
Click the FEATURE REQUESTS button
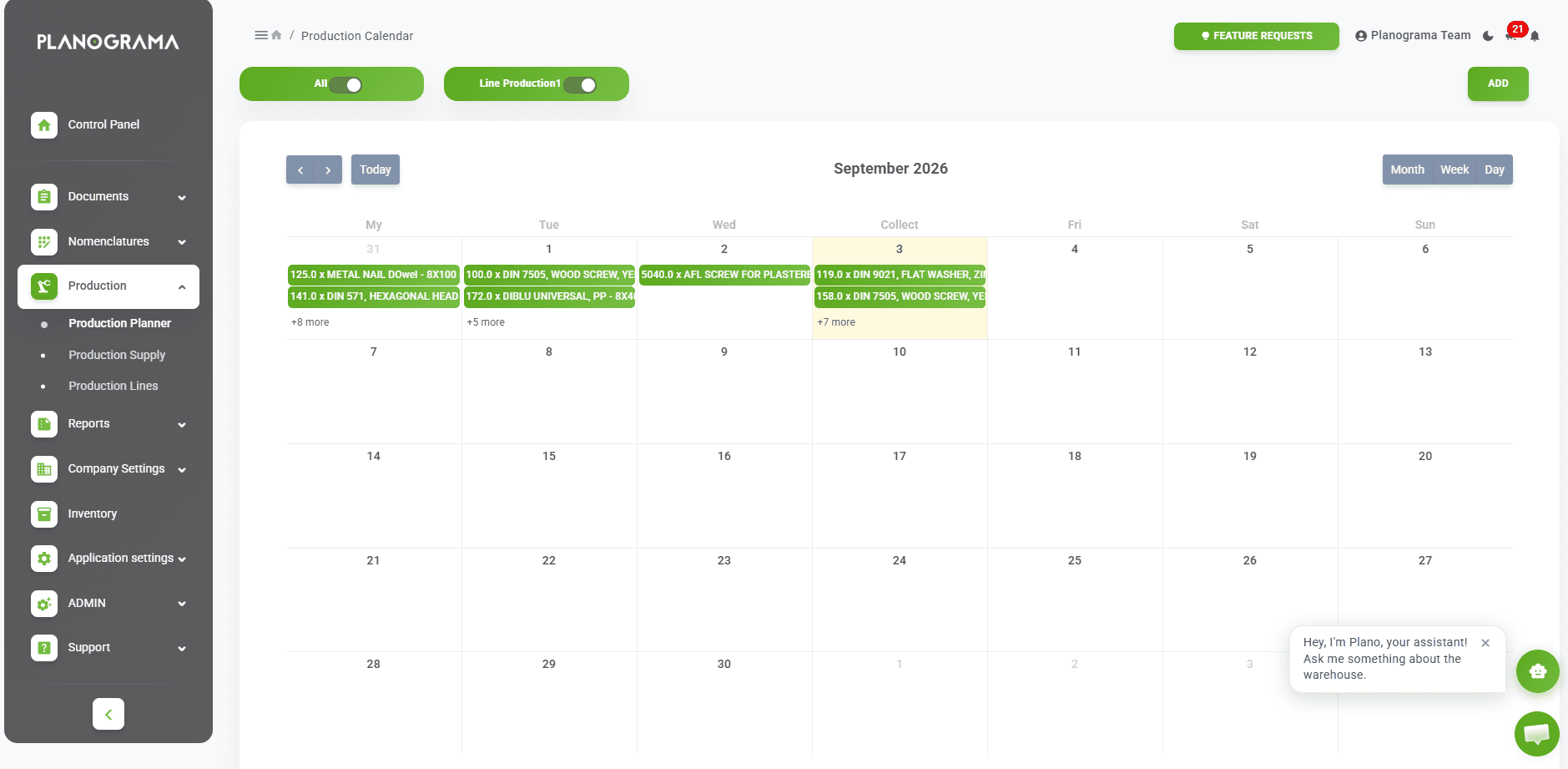pyautogui.click(x=1257, y=36)
